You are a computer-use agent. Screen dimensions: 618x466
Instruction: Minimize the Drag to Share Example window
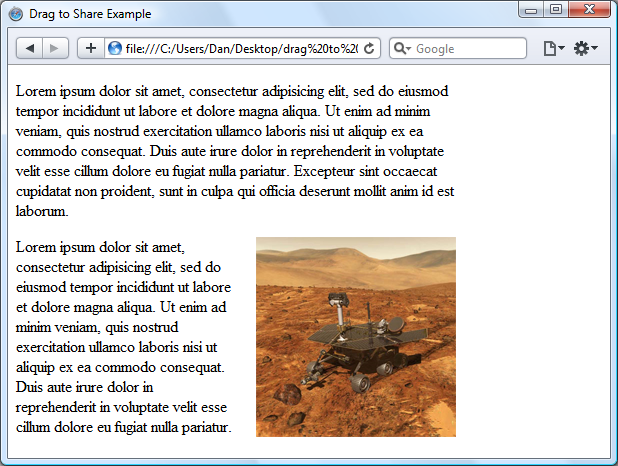[531, 9]
